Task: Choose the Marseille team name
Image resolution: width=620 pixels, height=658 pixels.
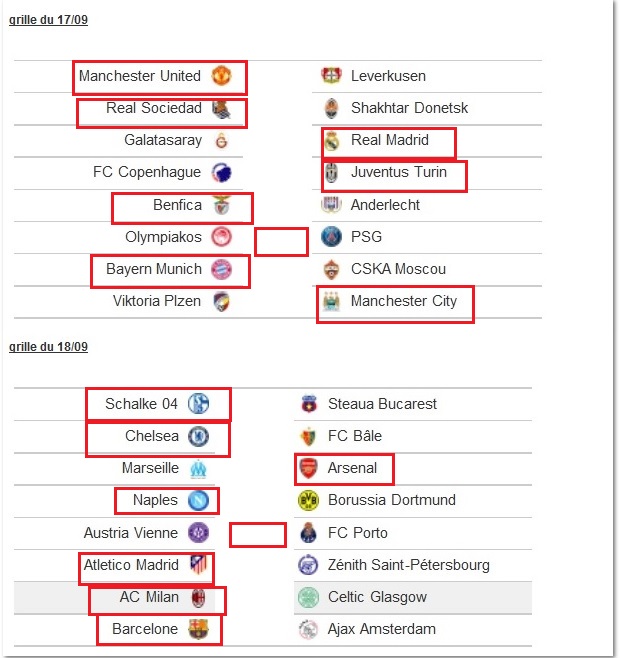Action: [x=150, y=467]
